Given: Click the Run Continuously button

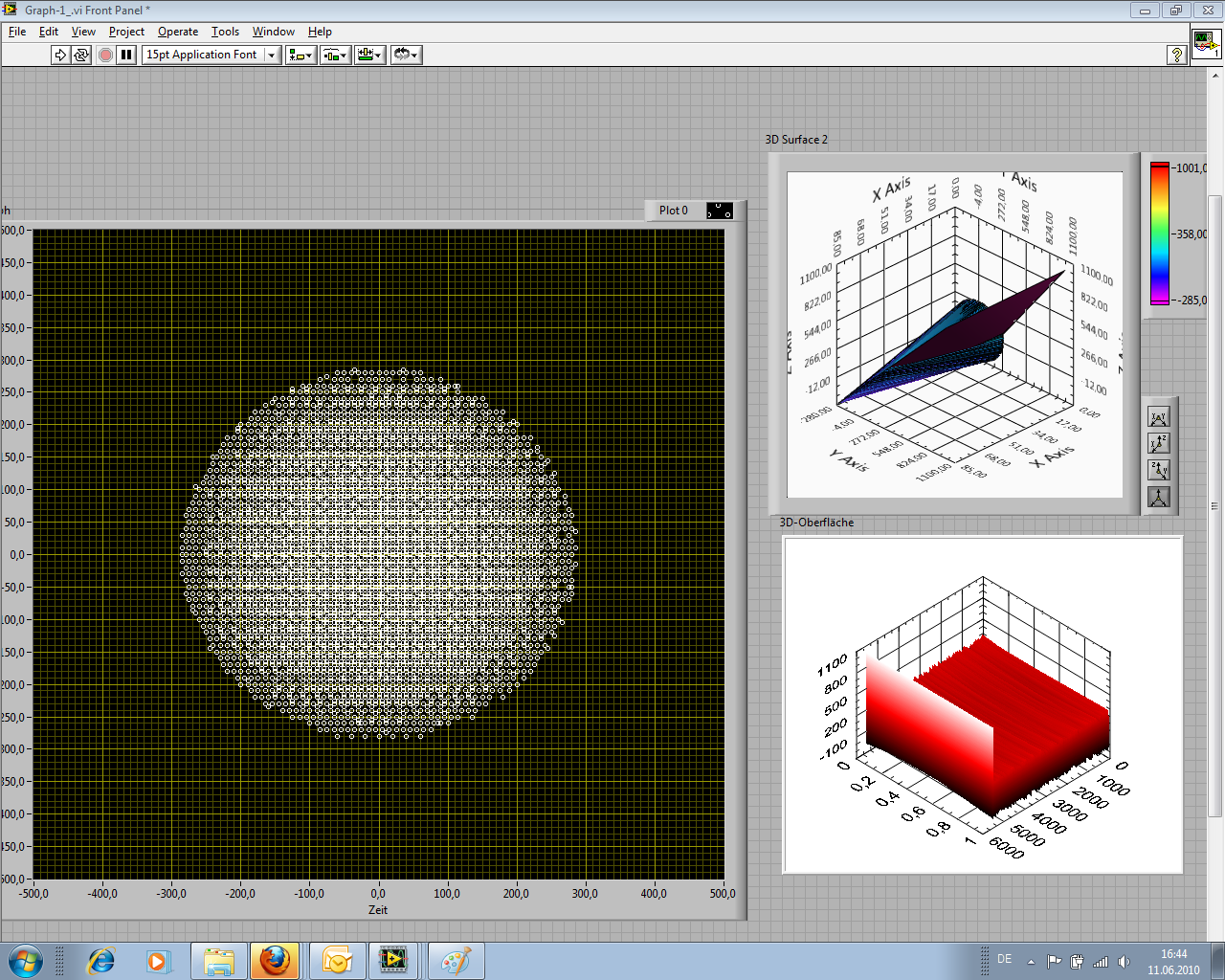Looking at the screenshot, I should tap(81, 55).
